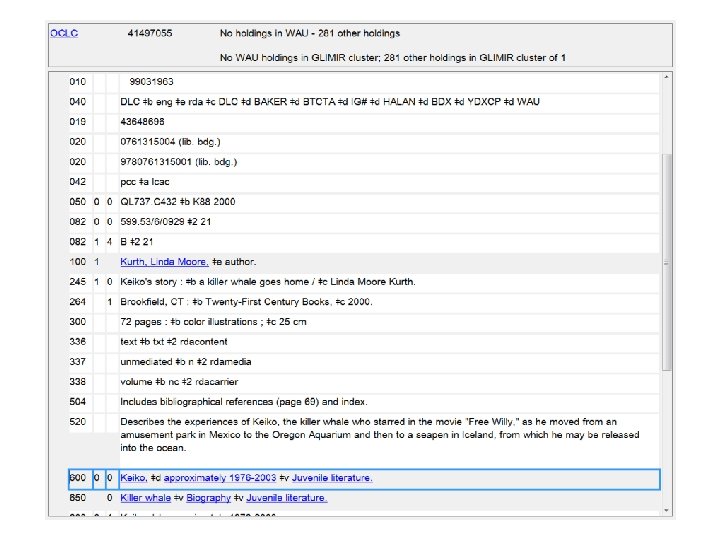Follow the Keiko subject link
The width and height of the screenshot is (720, 540).
pos(135,478)
